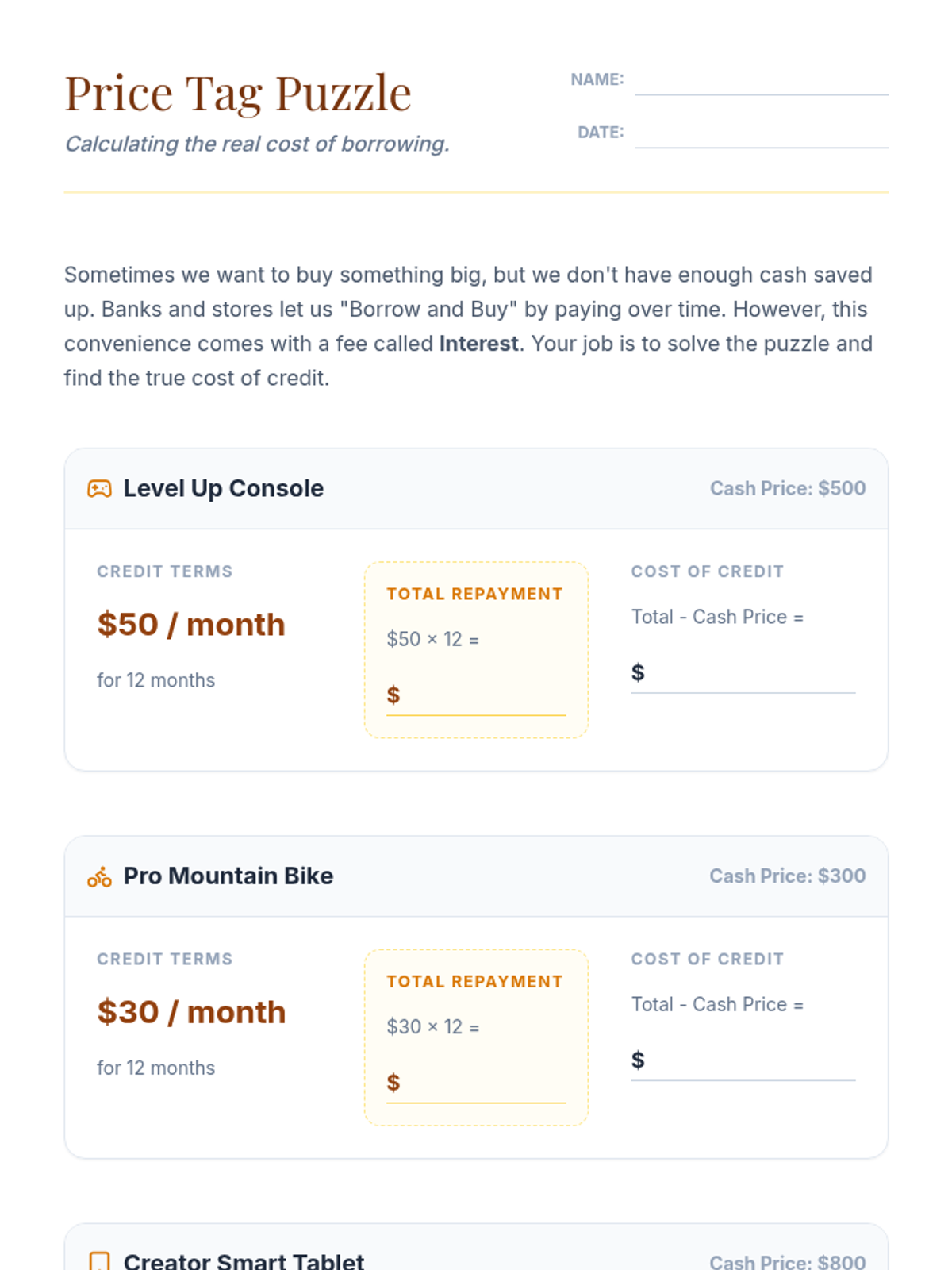Screen dimensions: 952x1270
Task: Select the Pro Mountain Bike heading
Action: click(228, 876)
